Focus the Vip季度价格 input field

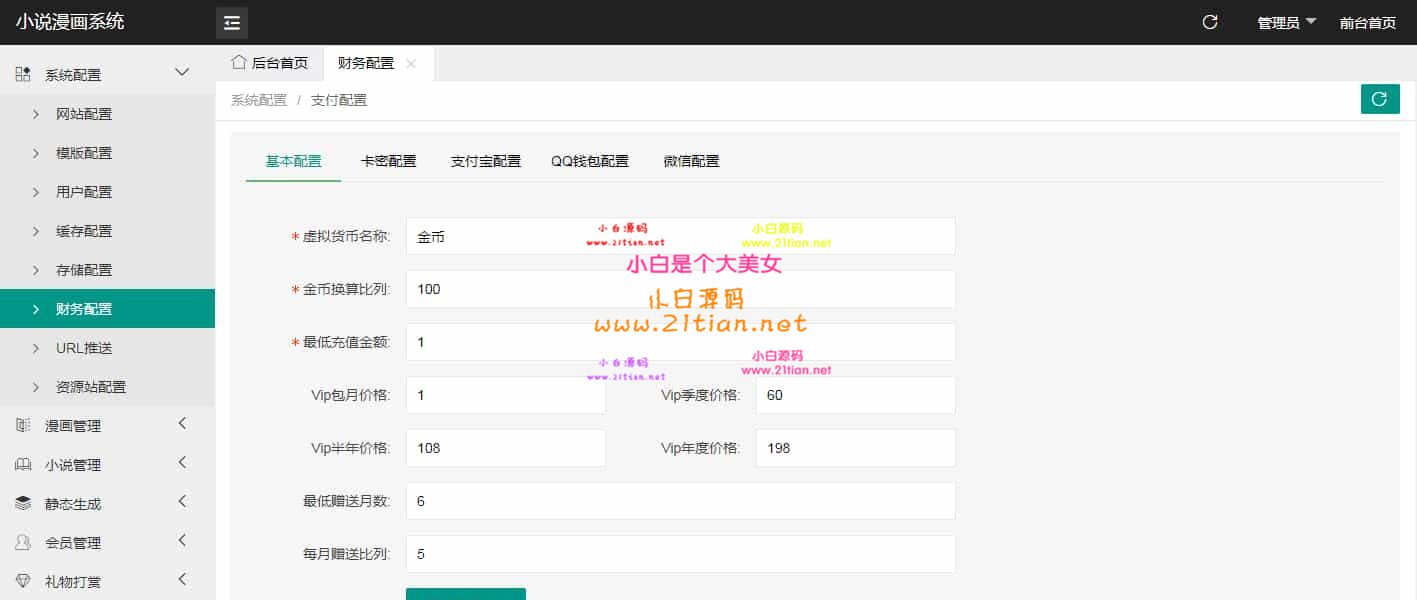point(856,395)
